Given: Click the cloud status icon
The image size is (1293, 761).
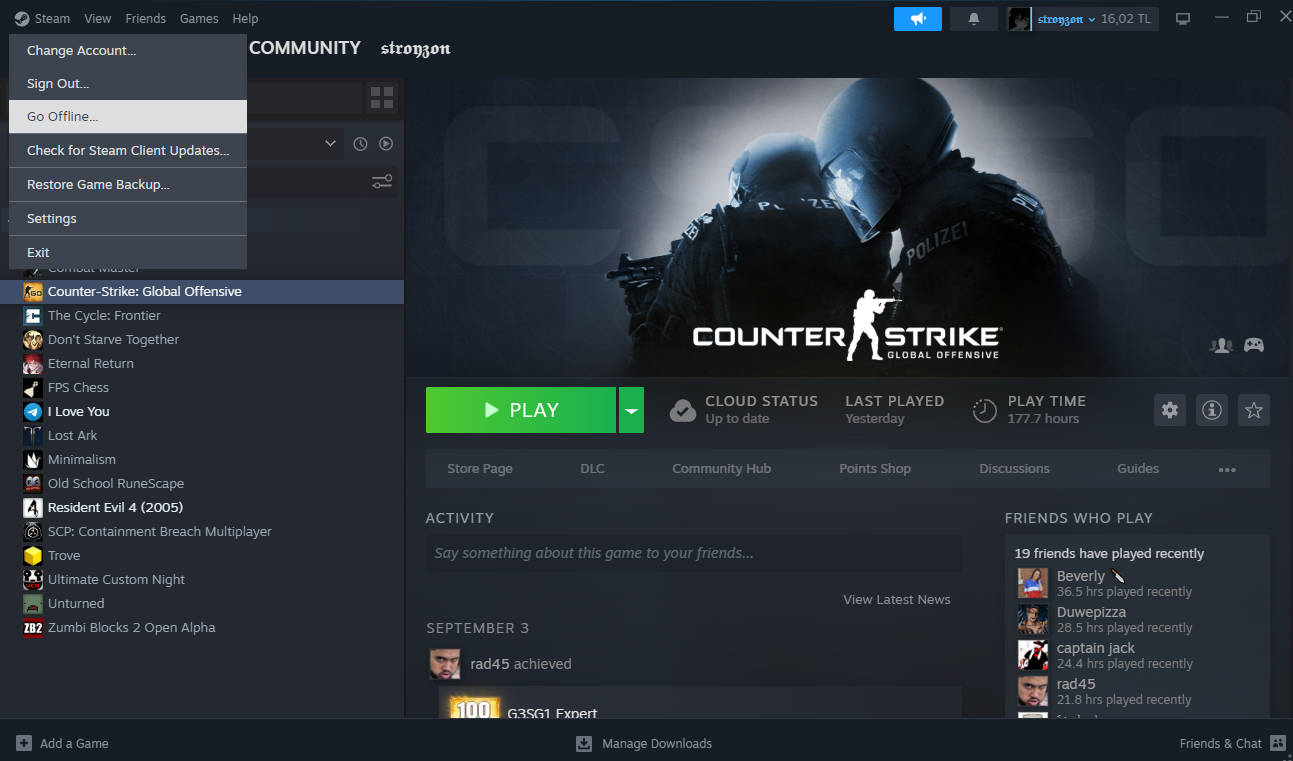Looking at the screenshot, I should [x=683, y=410].
